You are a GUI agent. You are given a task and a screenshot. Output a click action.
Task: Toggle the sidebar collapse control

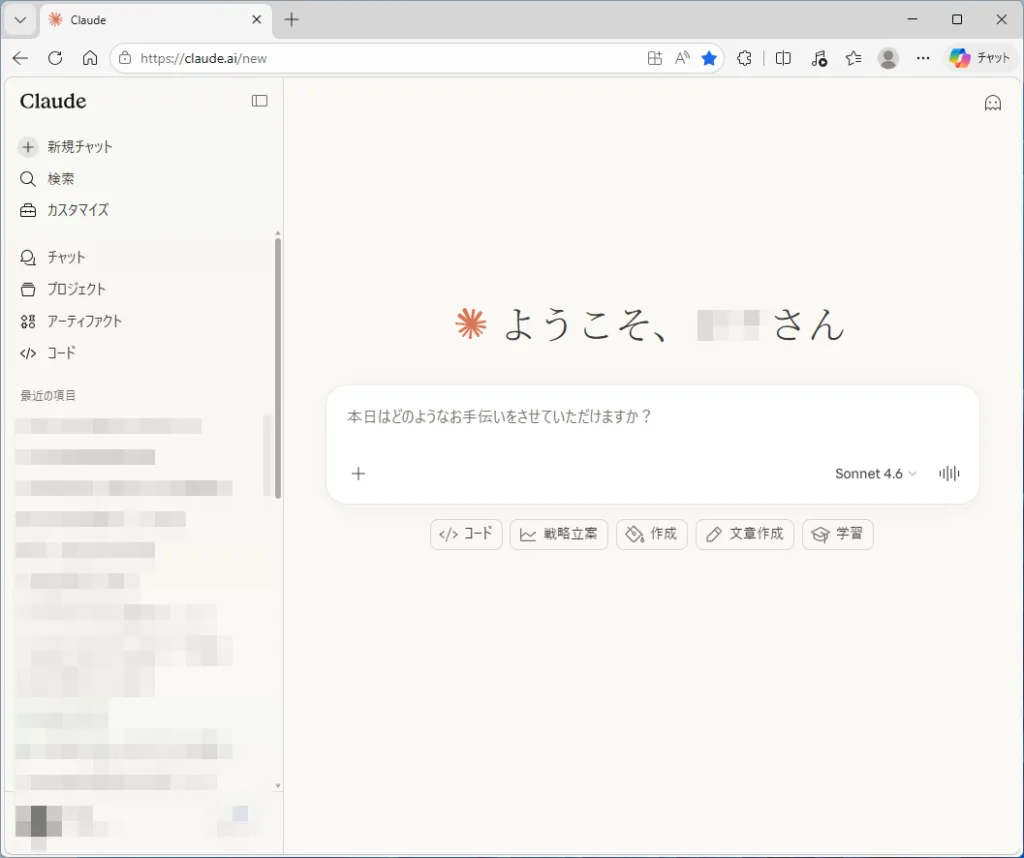pyautogui.click(x=259, y=100)
